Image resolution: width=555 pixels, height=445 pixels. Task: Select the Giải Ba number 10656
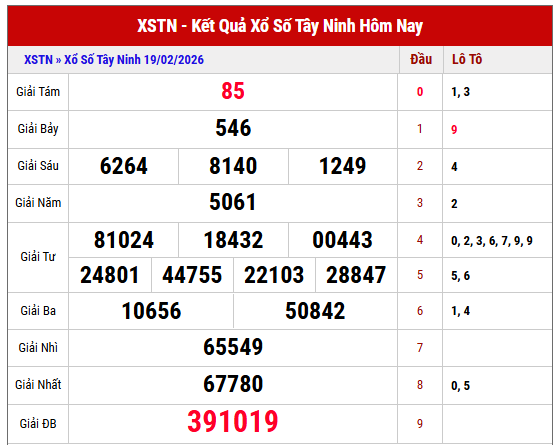point(151,311)
